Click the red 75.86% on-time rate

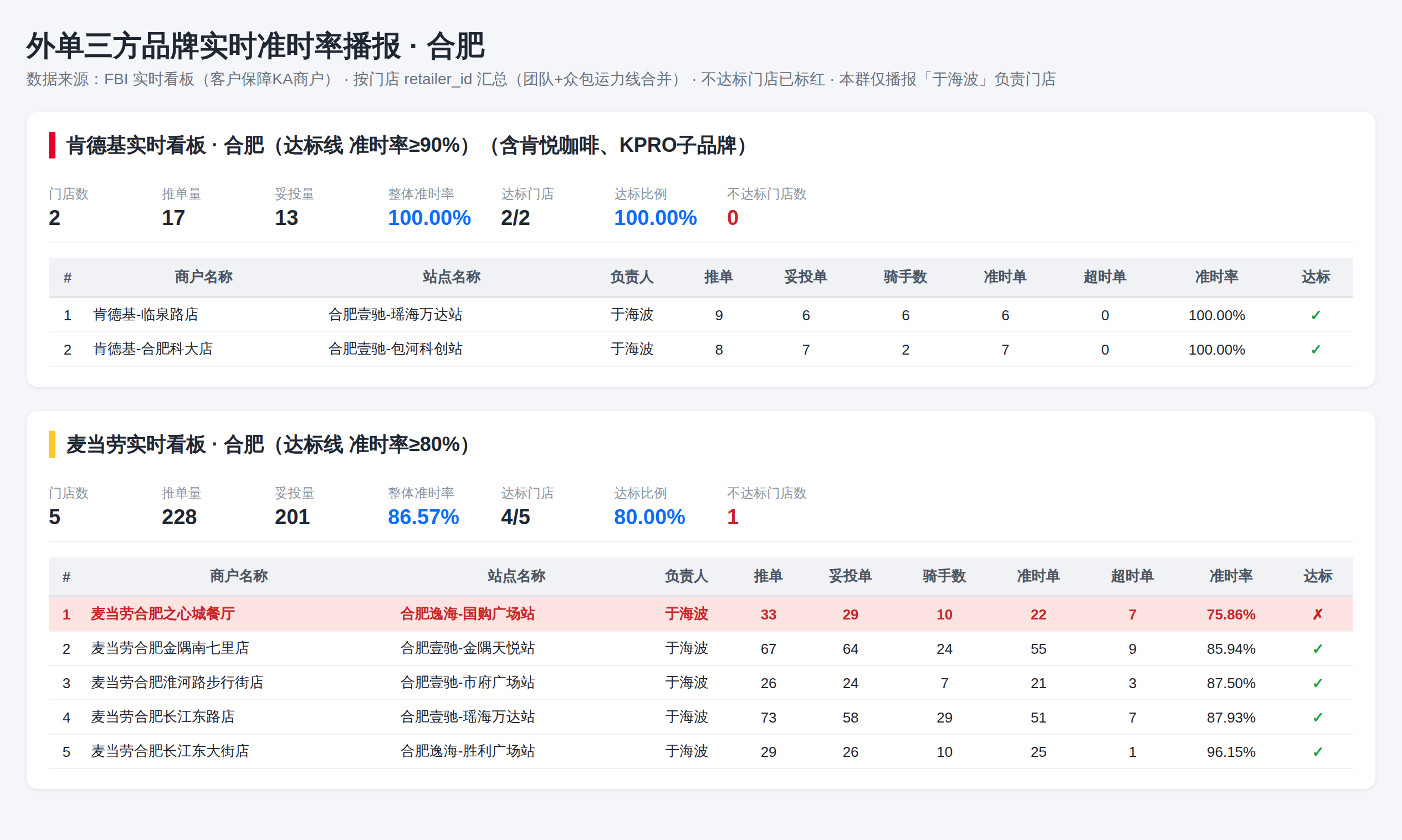(1231, 614)
